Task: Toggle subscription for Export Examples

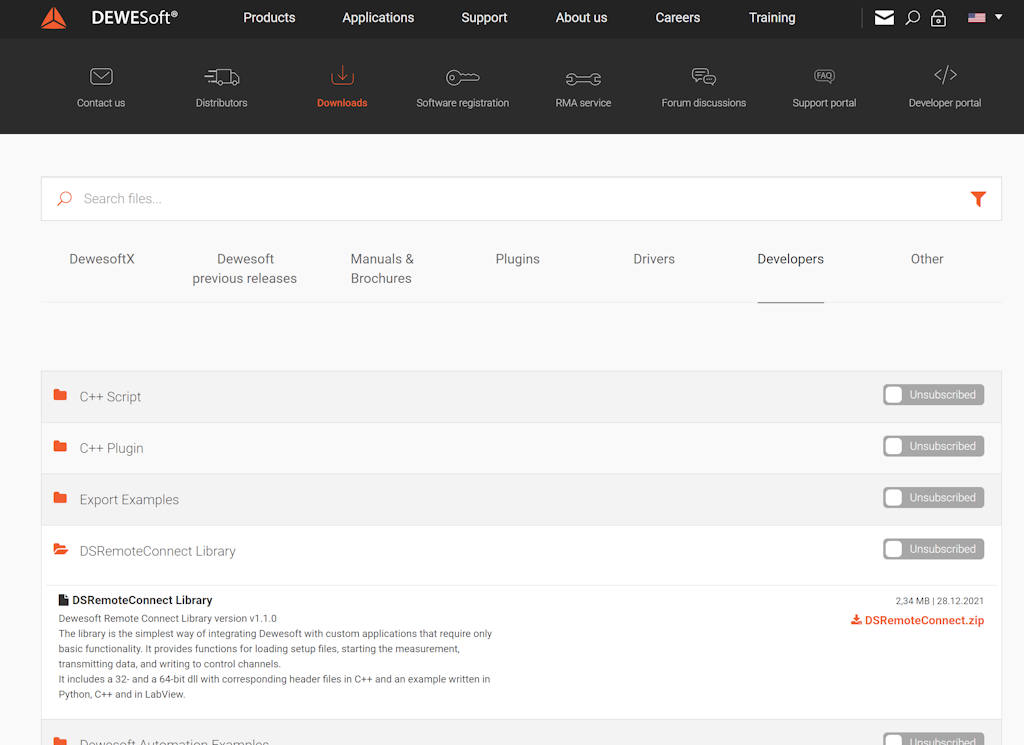Action: pyautogui.click(x=933, y=498)
